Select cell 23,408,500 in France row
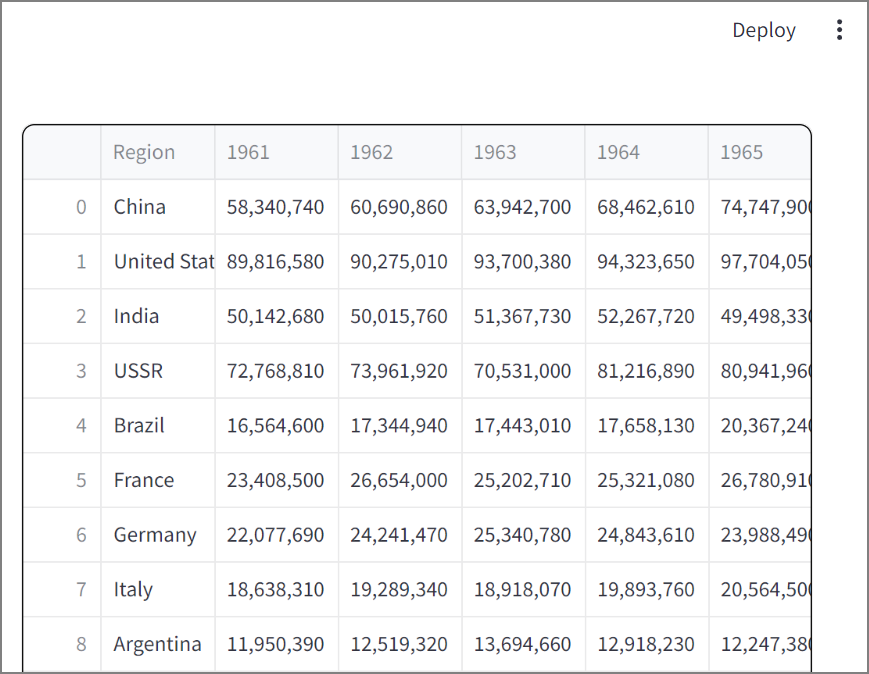Image resolution: width=869 pixels, height=674 pixels. click(277, 480)
